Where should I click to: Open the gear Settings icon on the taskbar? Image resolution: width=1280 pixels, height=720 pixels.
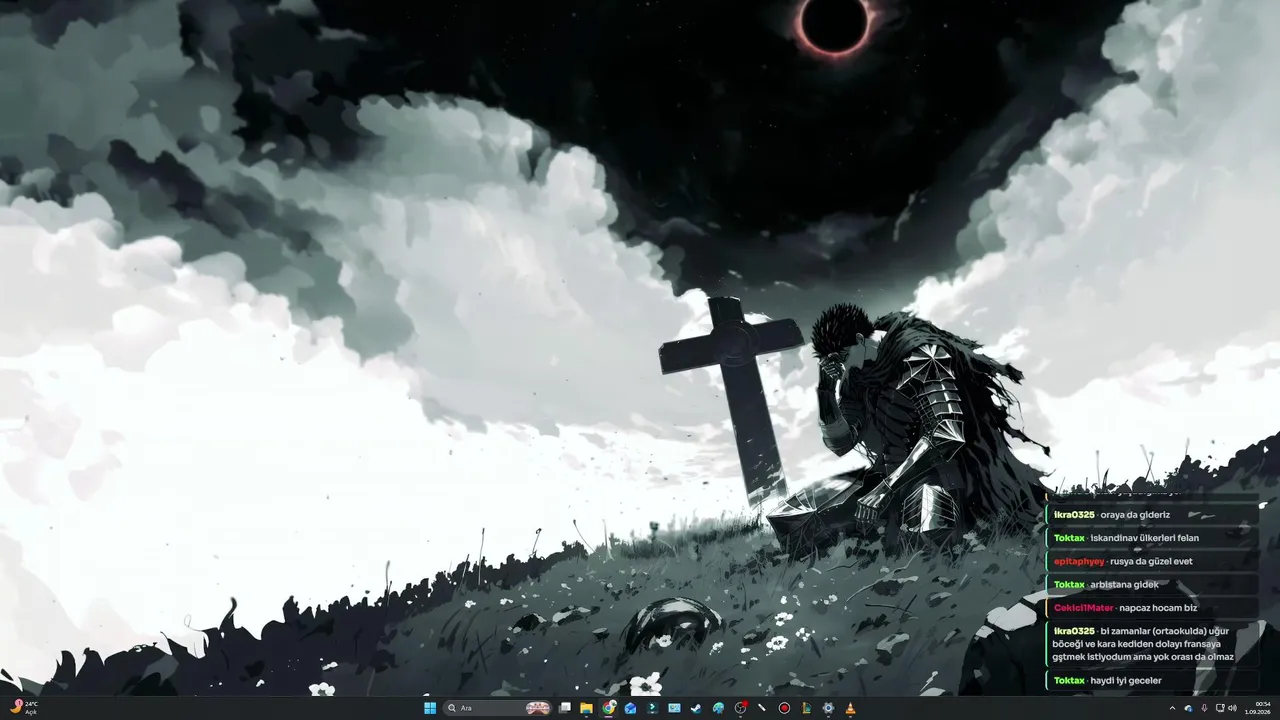[x=828, y=708]
